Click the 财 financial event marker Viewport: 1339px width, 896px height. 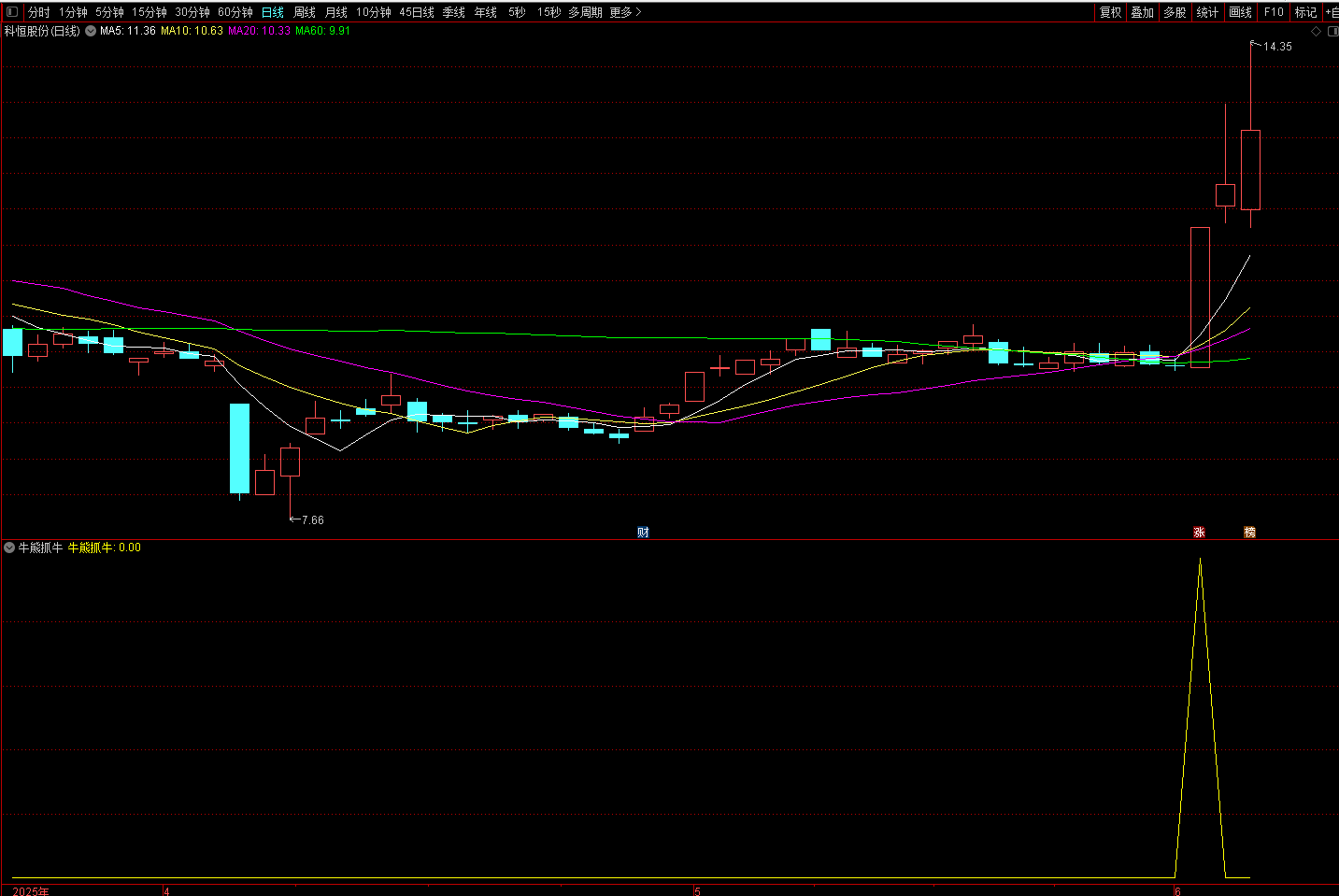643,532
